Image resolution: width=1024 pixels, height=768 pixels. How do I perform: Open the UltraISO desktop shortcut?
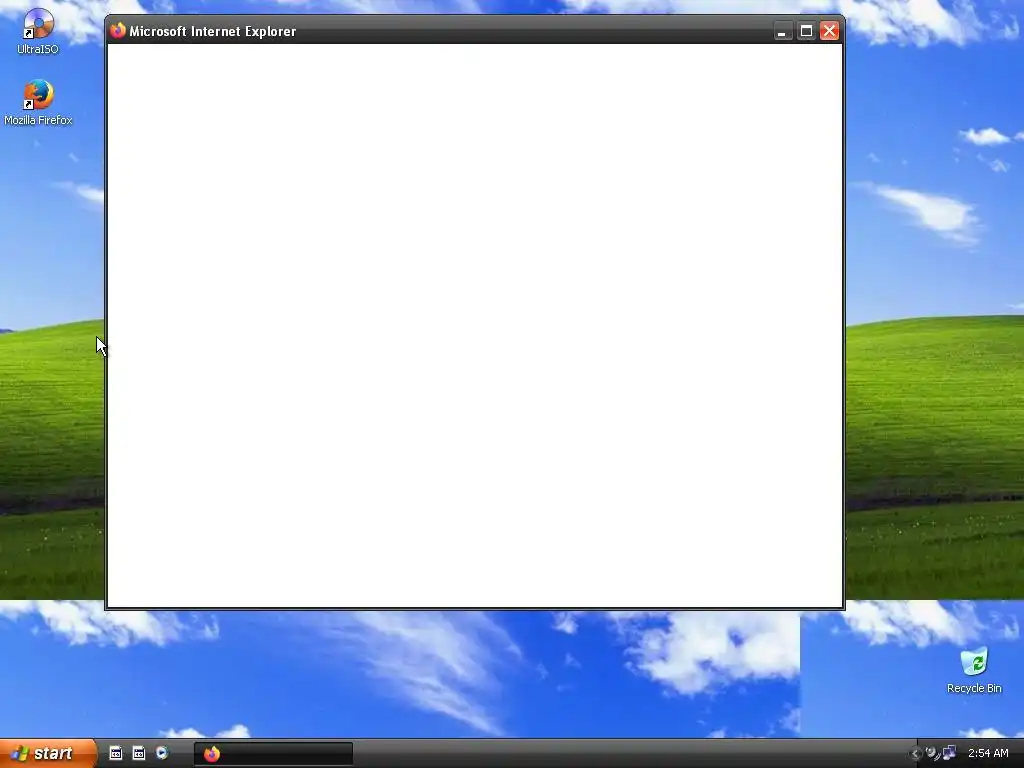pos(38,31)
